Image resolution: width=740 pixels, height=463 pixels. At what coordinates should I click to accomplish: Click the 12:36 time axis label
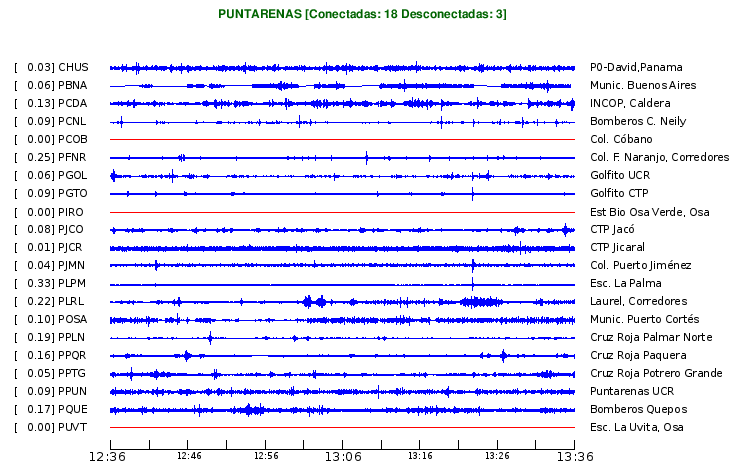point(107,456)
